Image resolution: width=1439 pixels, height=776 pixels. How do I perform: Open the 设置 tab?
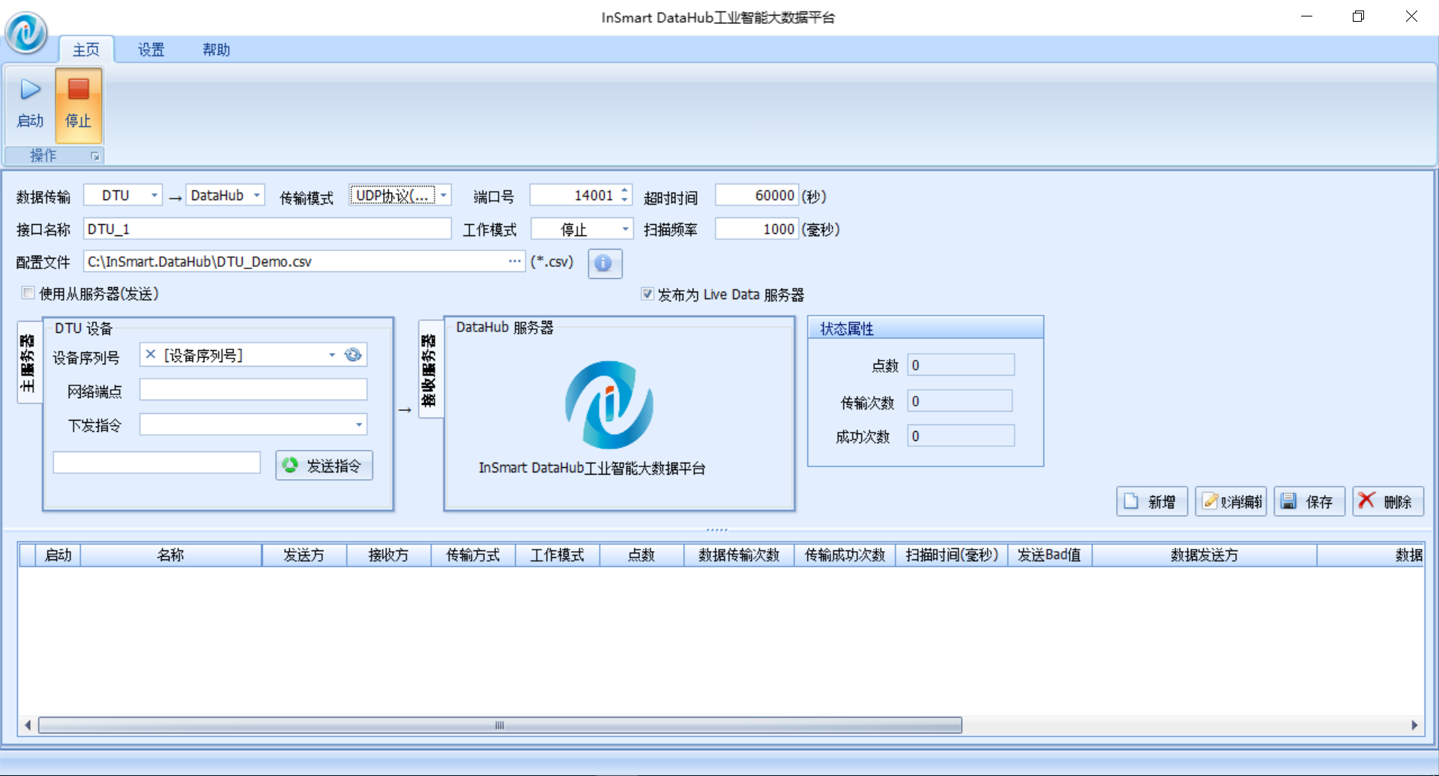click(151, 50)
